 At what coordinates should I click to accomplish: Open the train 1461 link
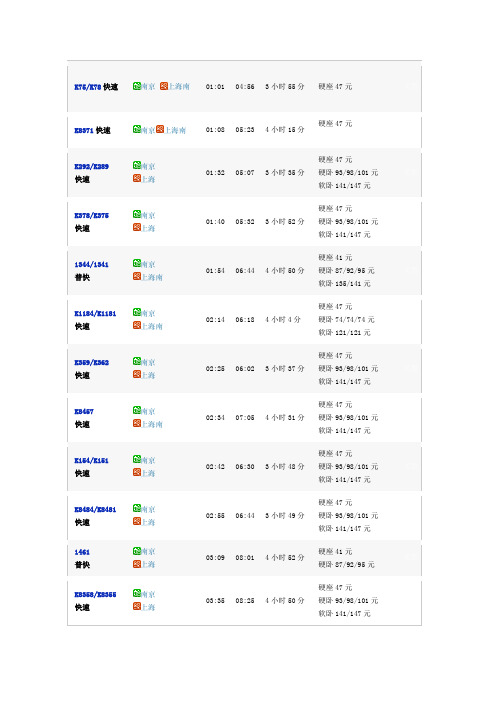click(x=82, y=552)
